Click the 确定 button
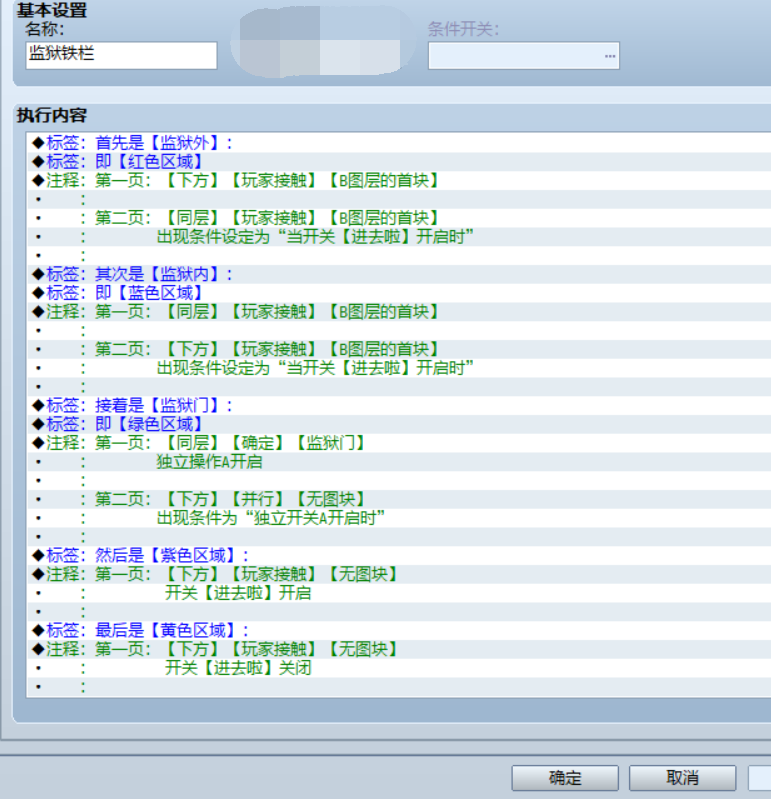 coord(565,778)
